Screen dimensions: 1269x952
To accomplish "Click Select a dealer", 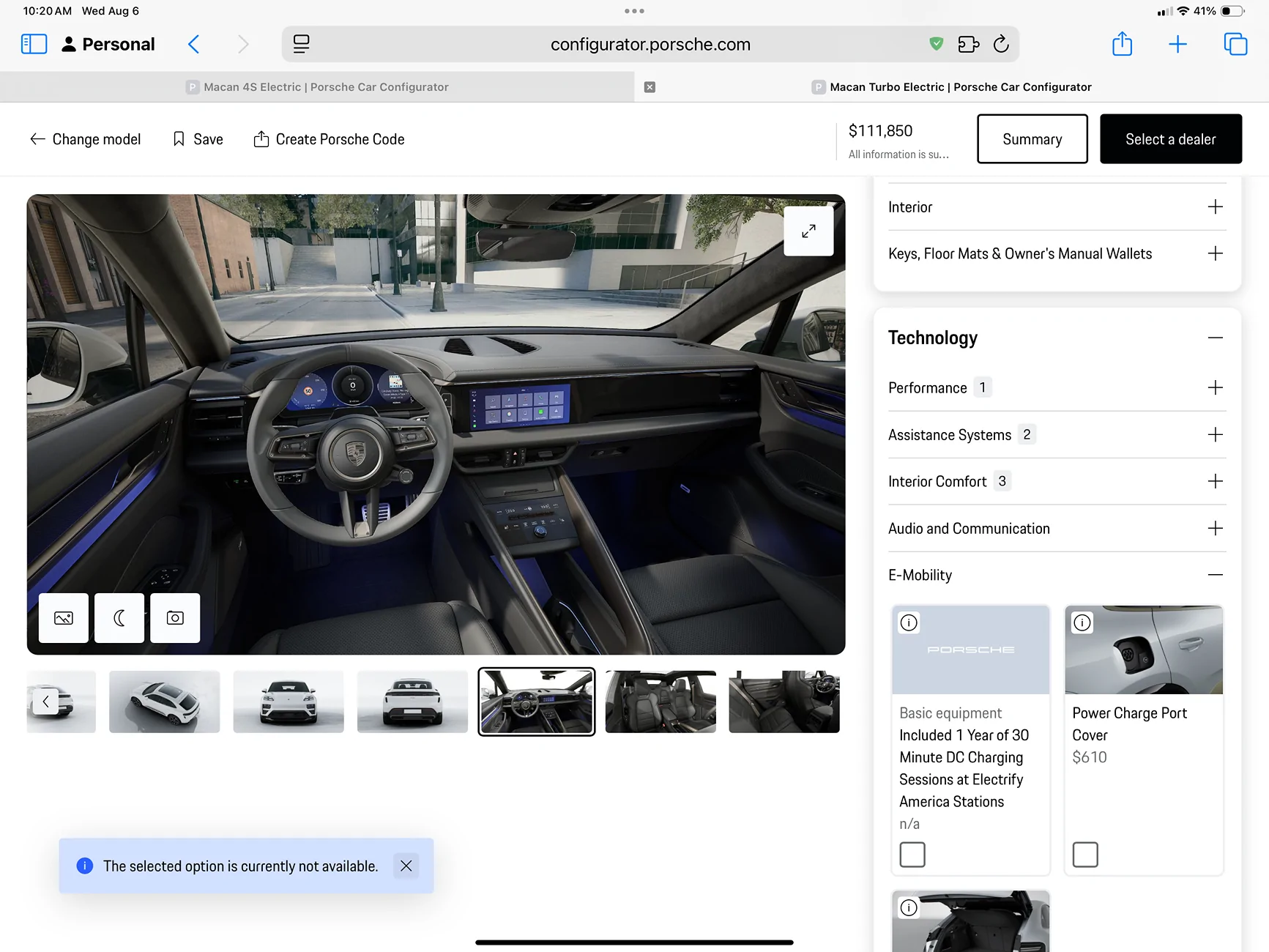I will (1169, 139).
